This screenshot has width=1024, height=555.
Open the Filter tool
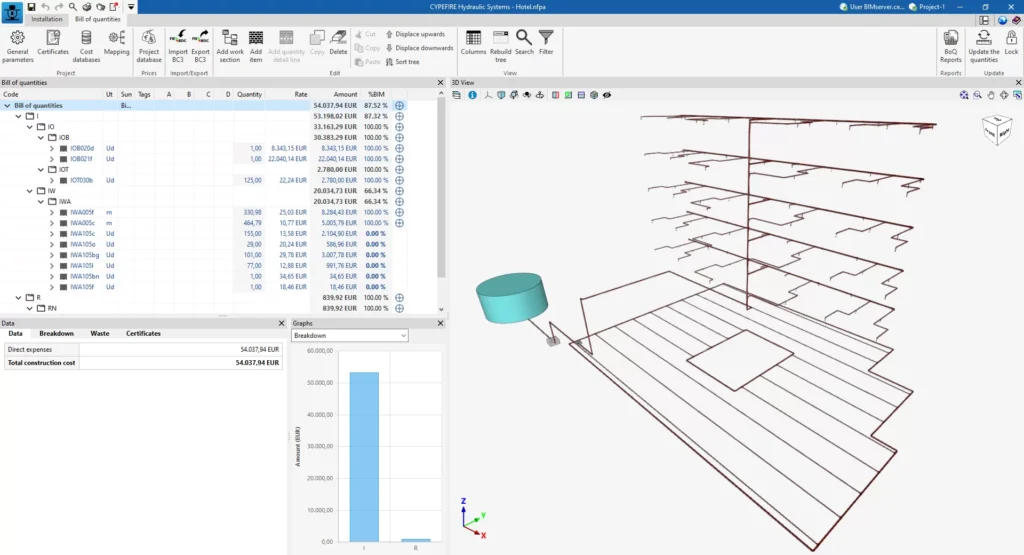(546, 43)
